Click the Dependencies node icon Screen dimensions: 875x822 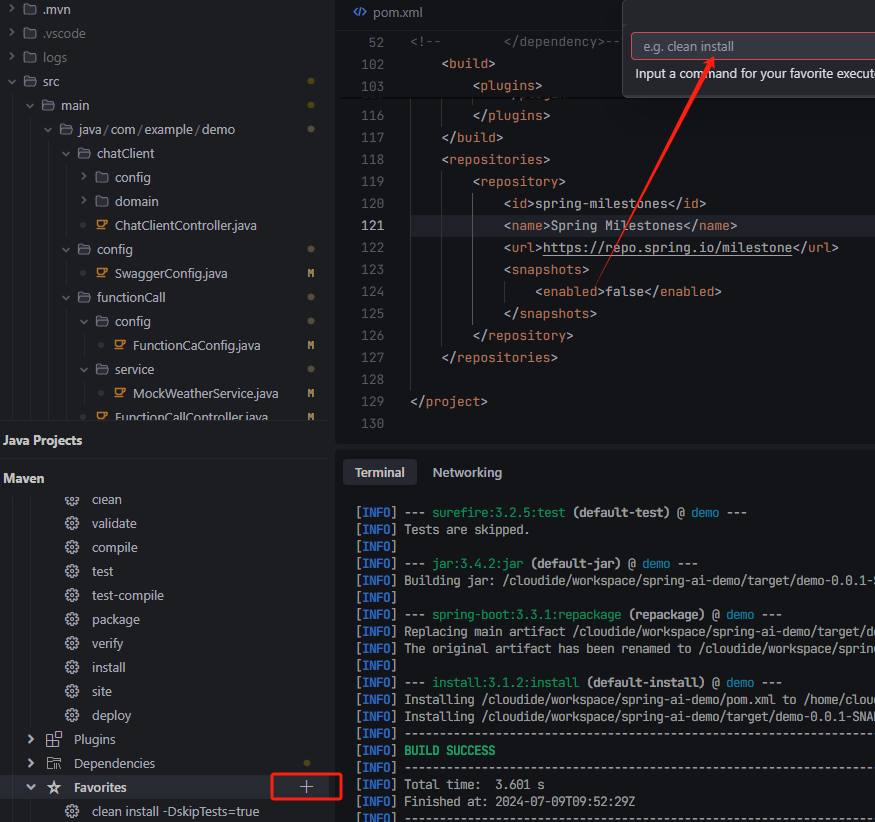pyautogui.click(x=54, y=763)
